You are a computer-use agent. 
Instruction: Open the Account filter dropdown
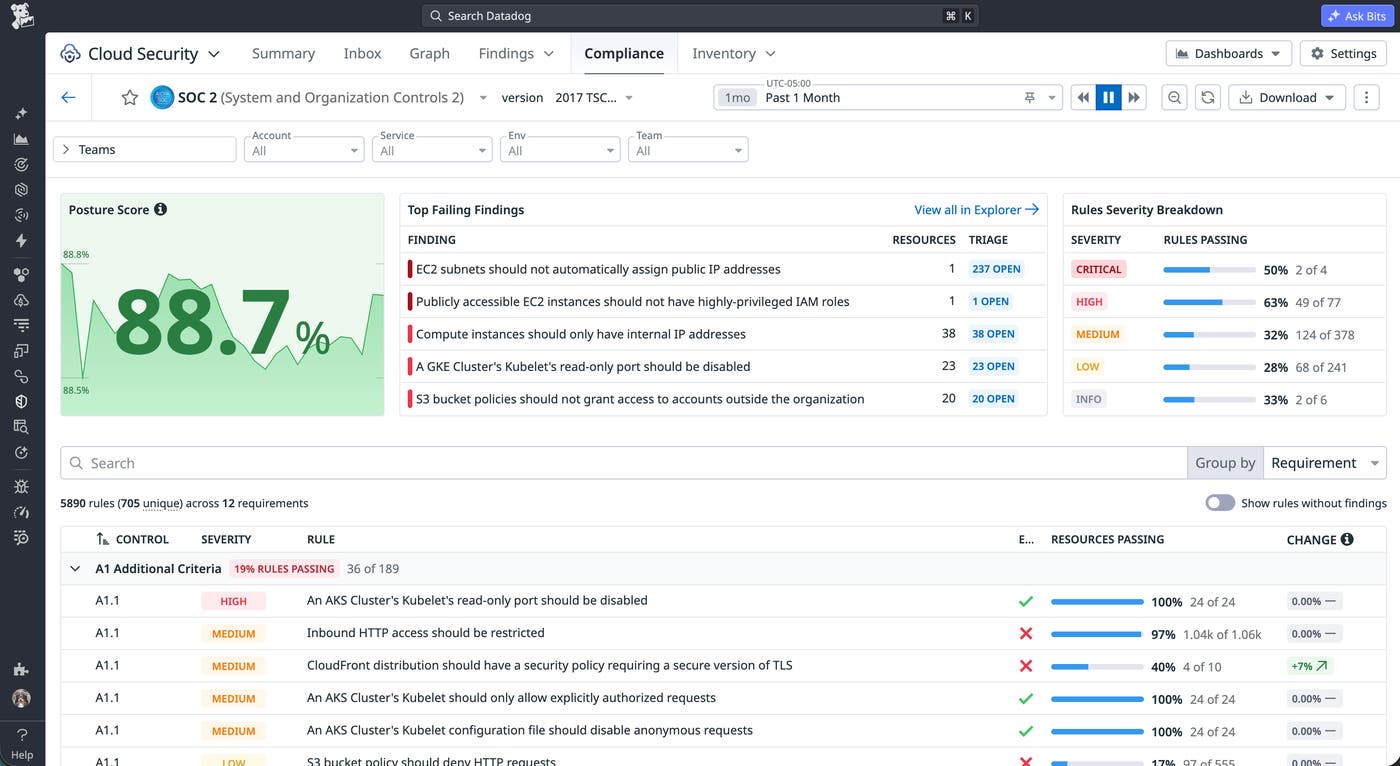(x=304, y=149)
